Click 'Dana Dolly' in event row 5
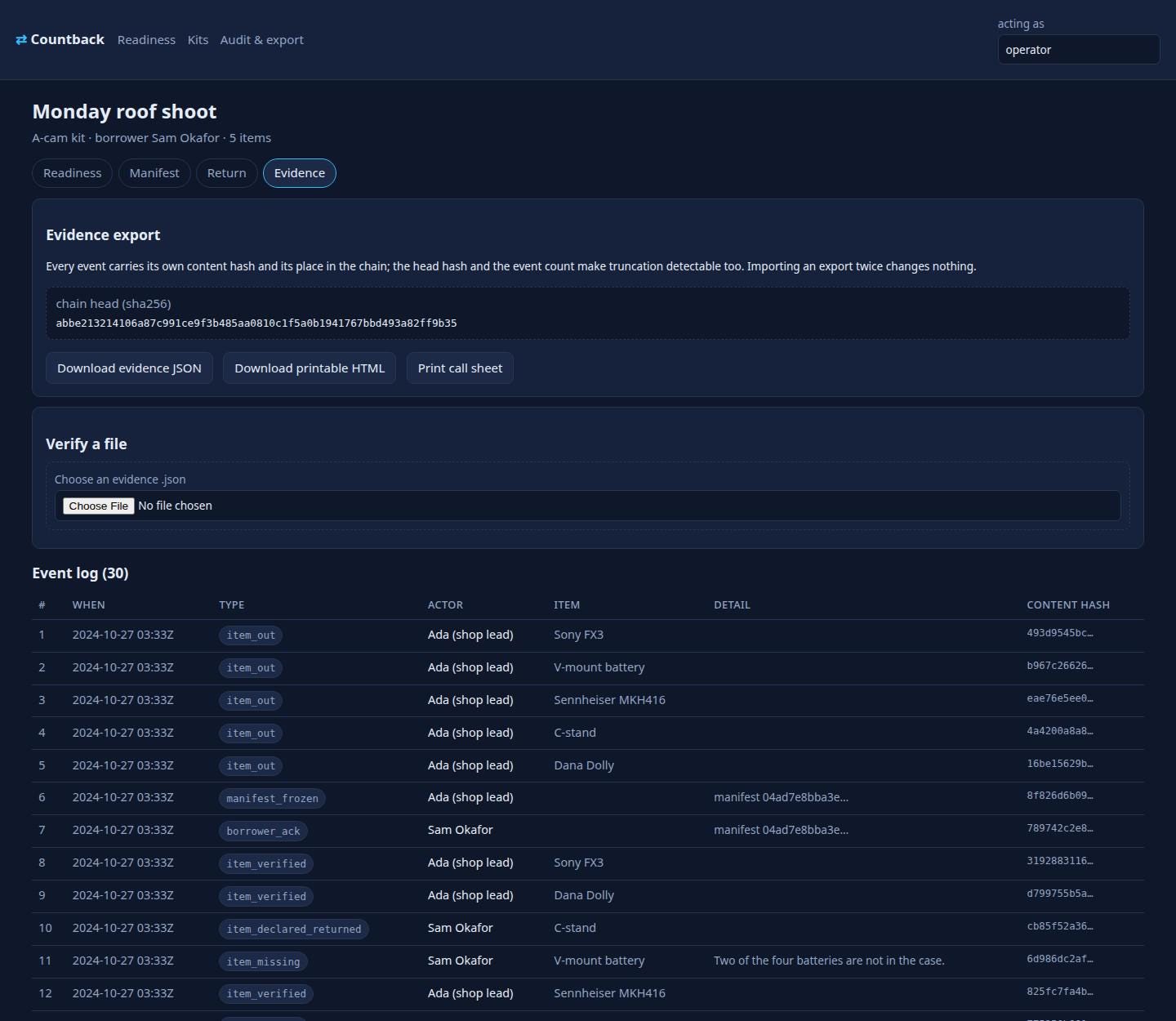This screenshot has height=1021, width=1176. [x=584, y=765]
